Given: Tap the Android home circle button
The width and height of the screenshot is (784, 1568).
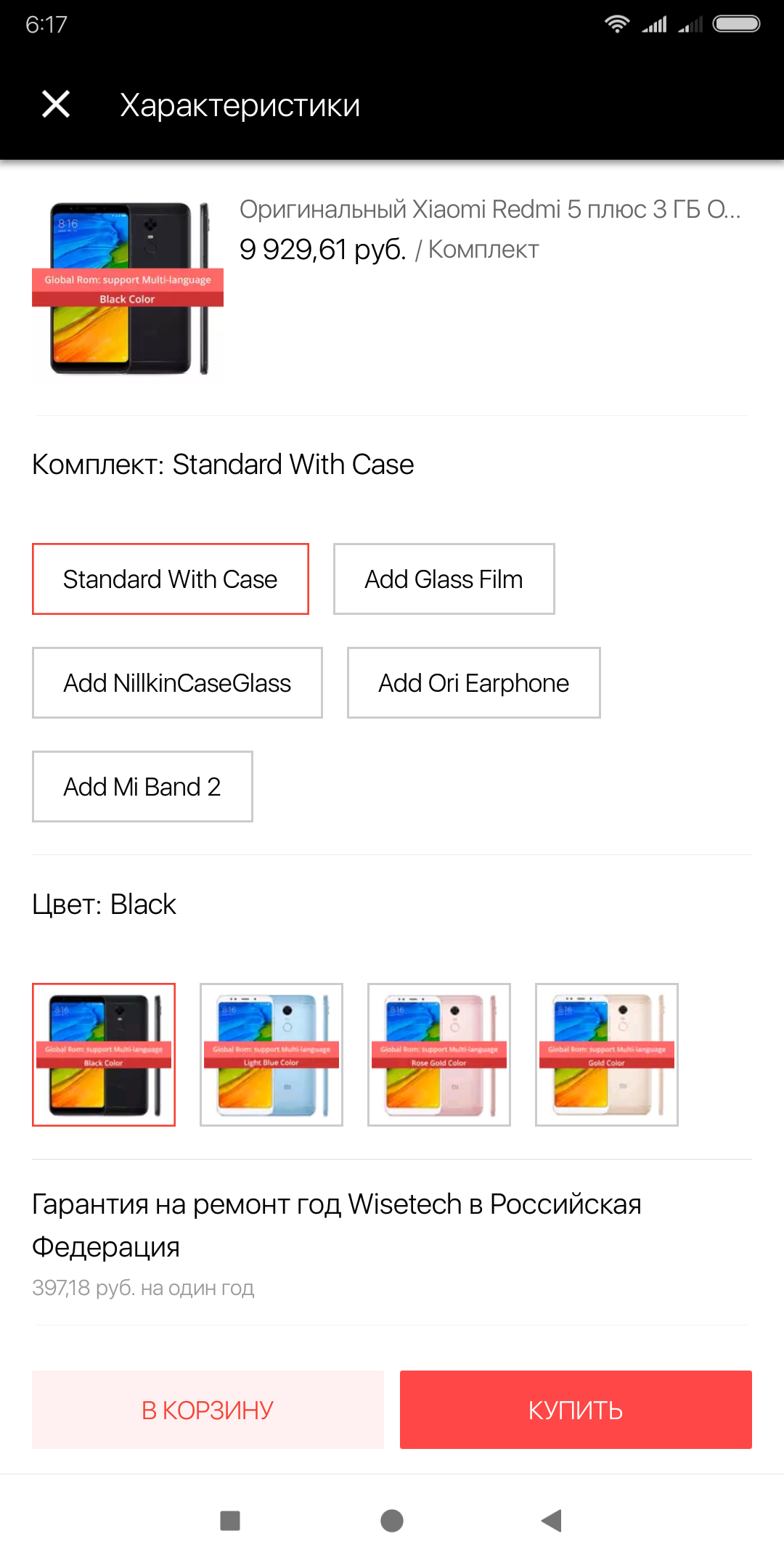Looking at the screenshot, I should click(392, 1520).
